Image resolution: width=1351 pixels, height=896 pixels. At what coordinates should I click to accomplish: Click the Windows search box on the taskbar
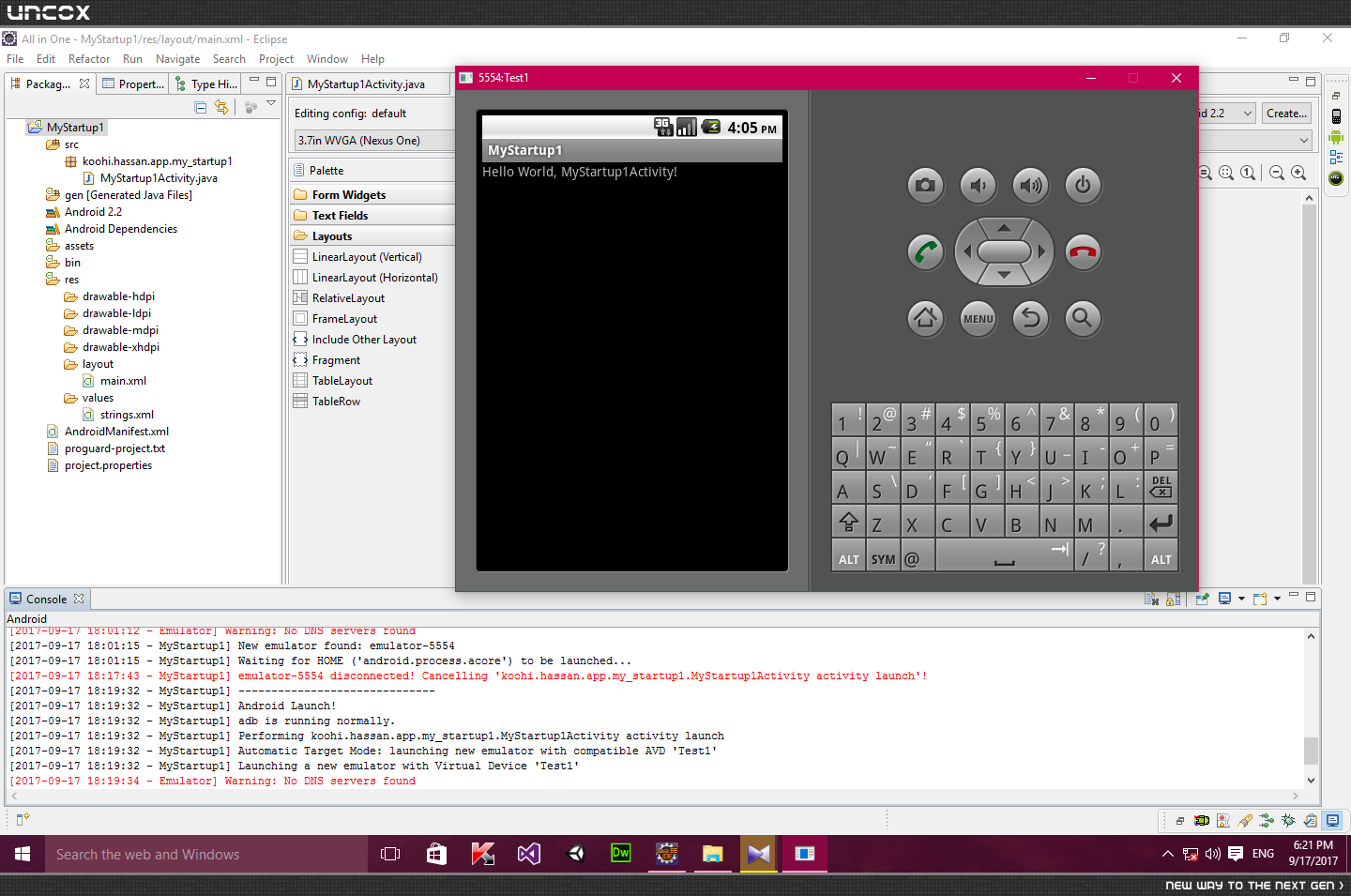[205, 855]
